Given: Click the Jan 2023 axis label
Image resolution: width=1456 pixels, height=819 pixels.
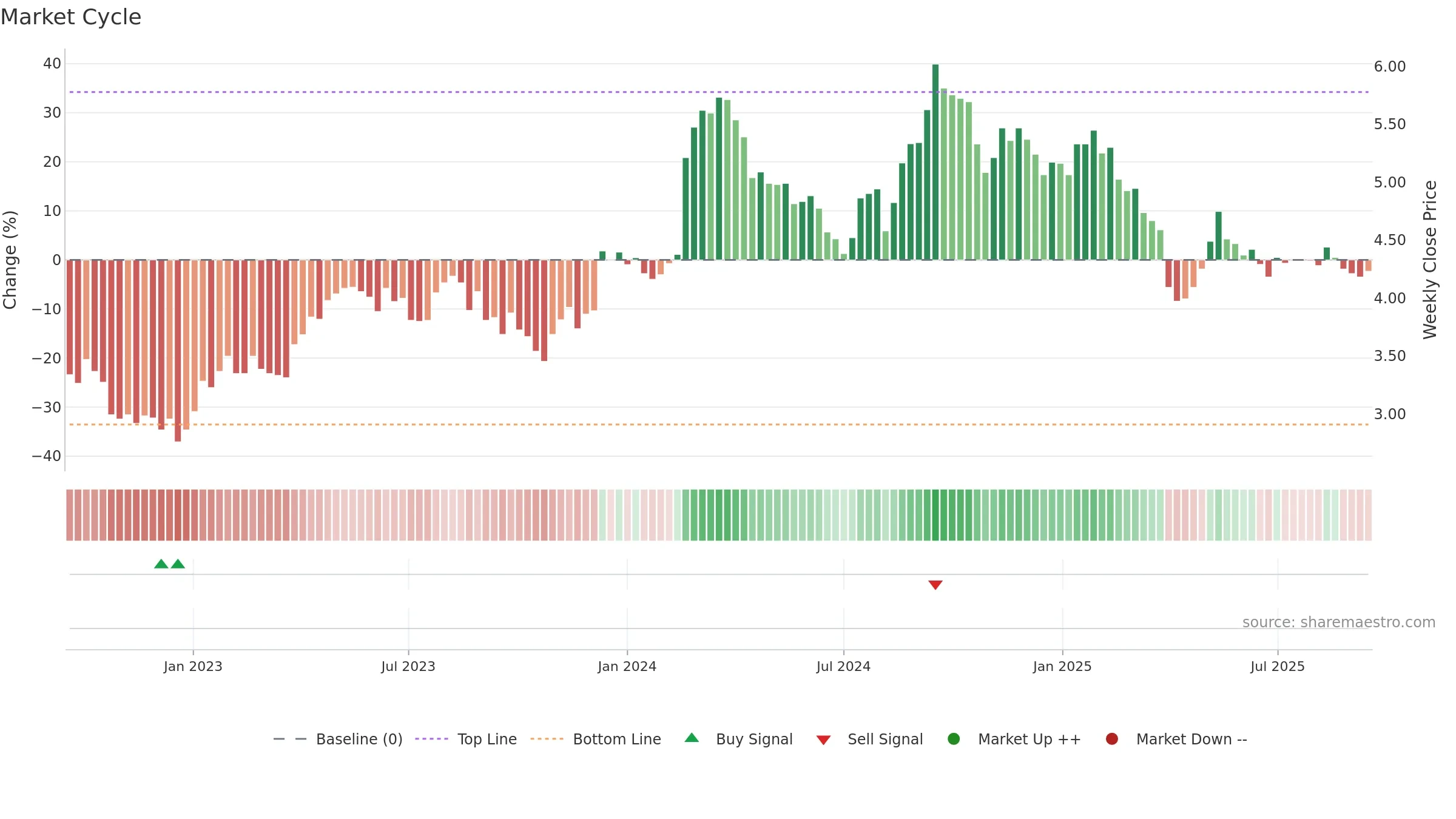Looking at the screenshot, I should tap(193, 667).
